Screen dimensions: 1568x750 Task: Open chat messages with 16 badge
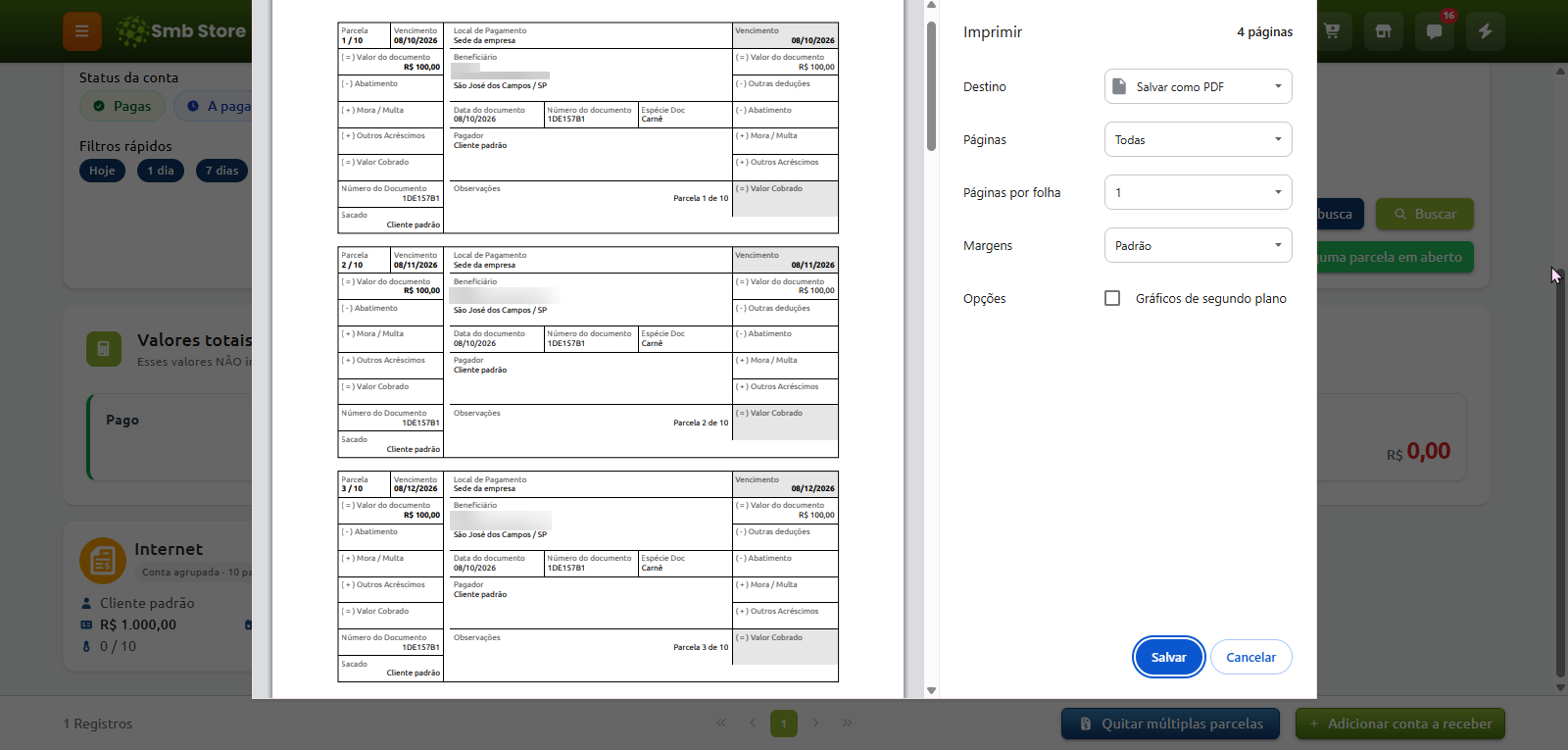click(1435, 31)
